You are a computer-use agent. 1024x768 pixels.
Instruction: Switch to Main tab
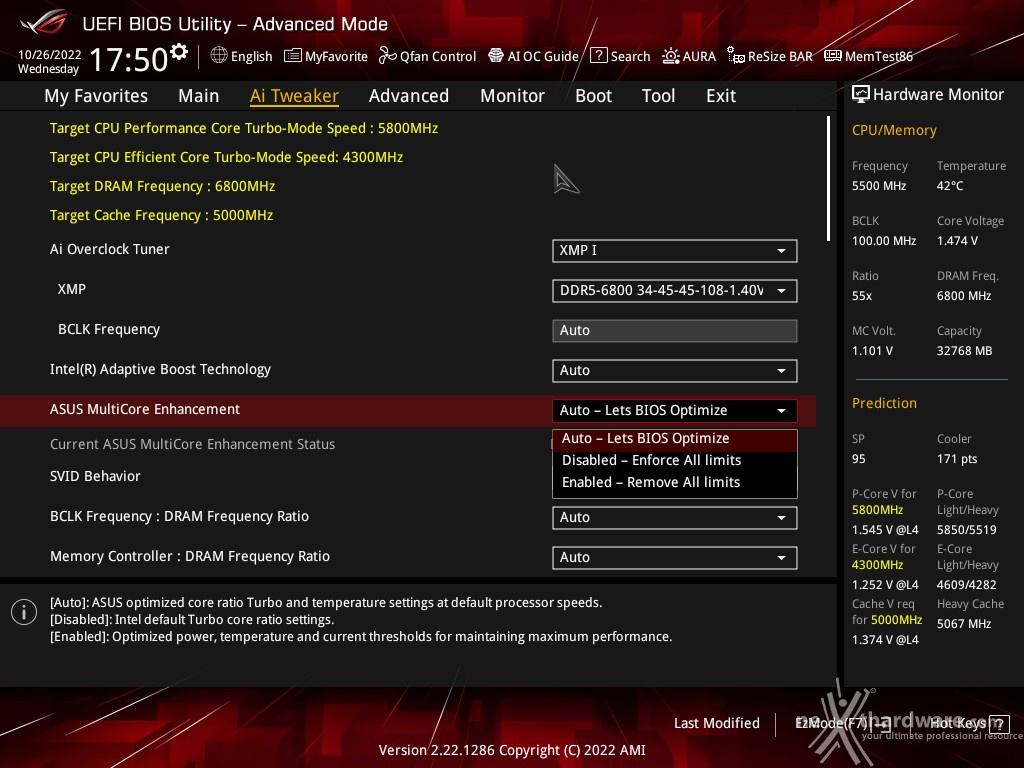pos(199,96)
